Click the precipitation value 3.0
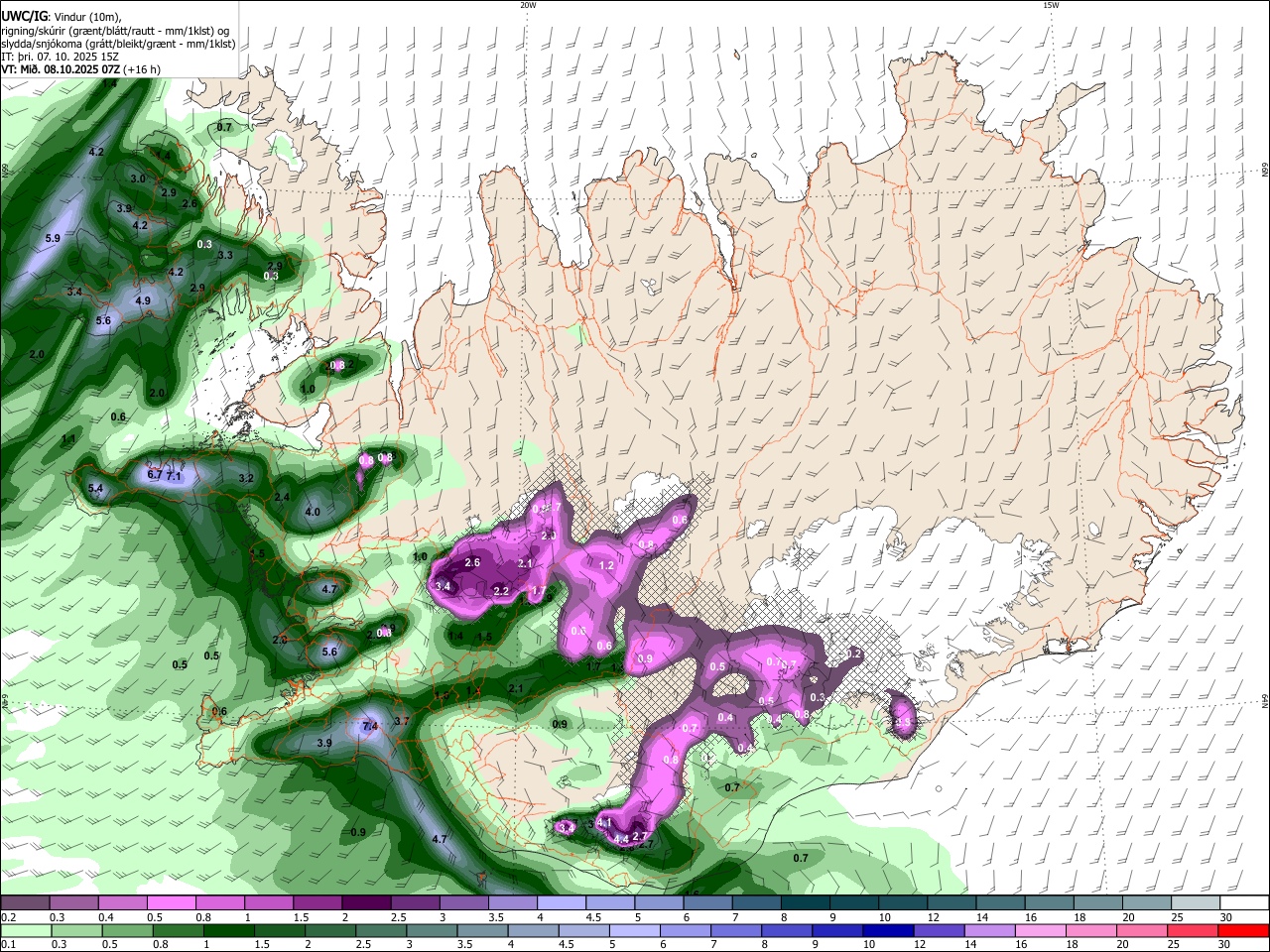 click(x=138, y=178)
